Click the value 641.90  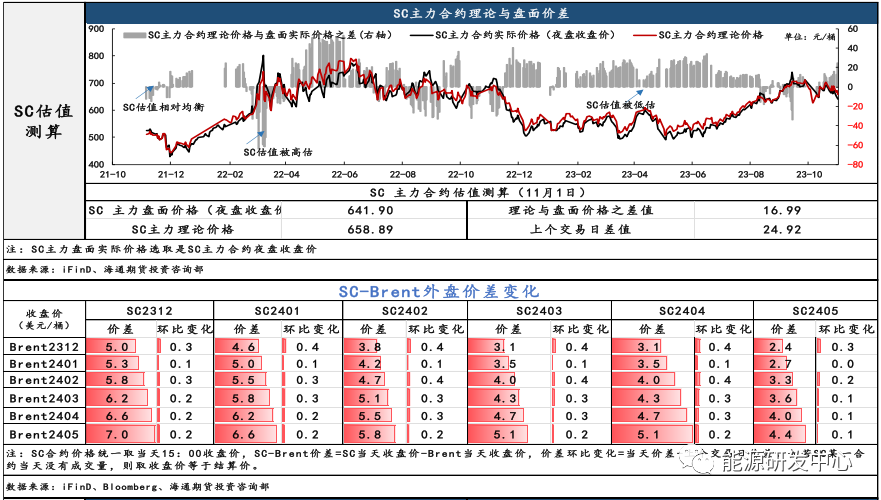pyautogui.click(x=371, y=211)
